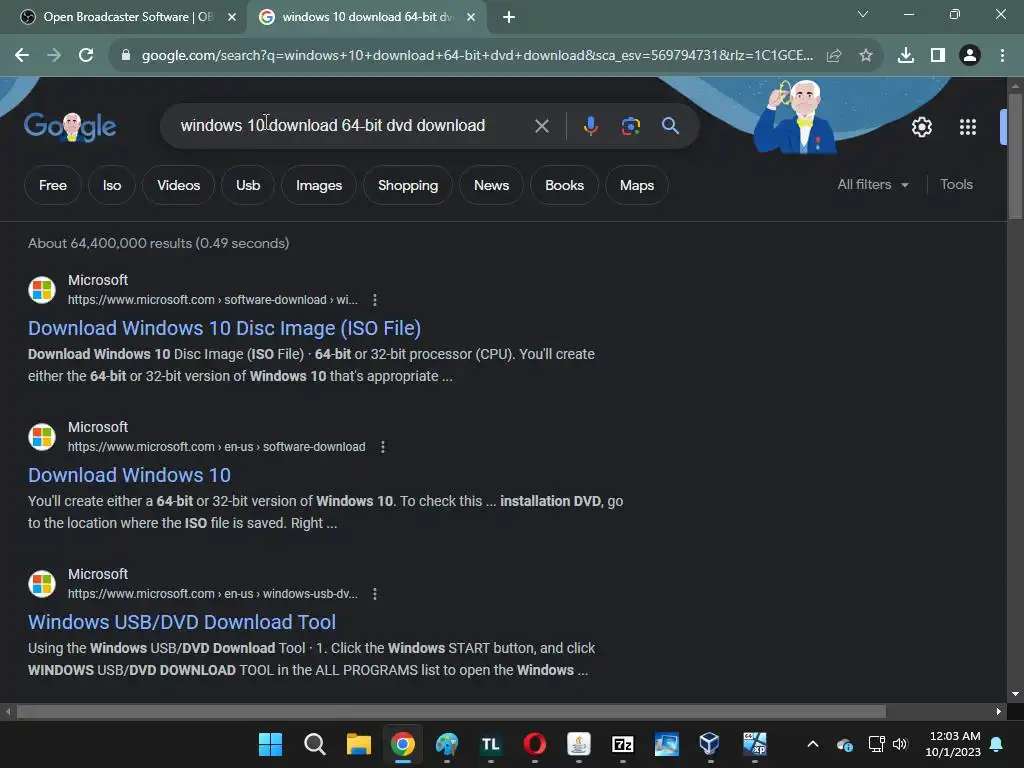The height and width of the screenshot is (768, 1024).
Task: Filter results by Usb
Action: [x=248, y=185]
